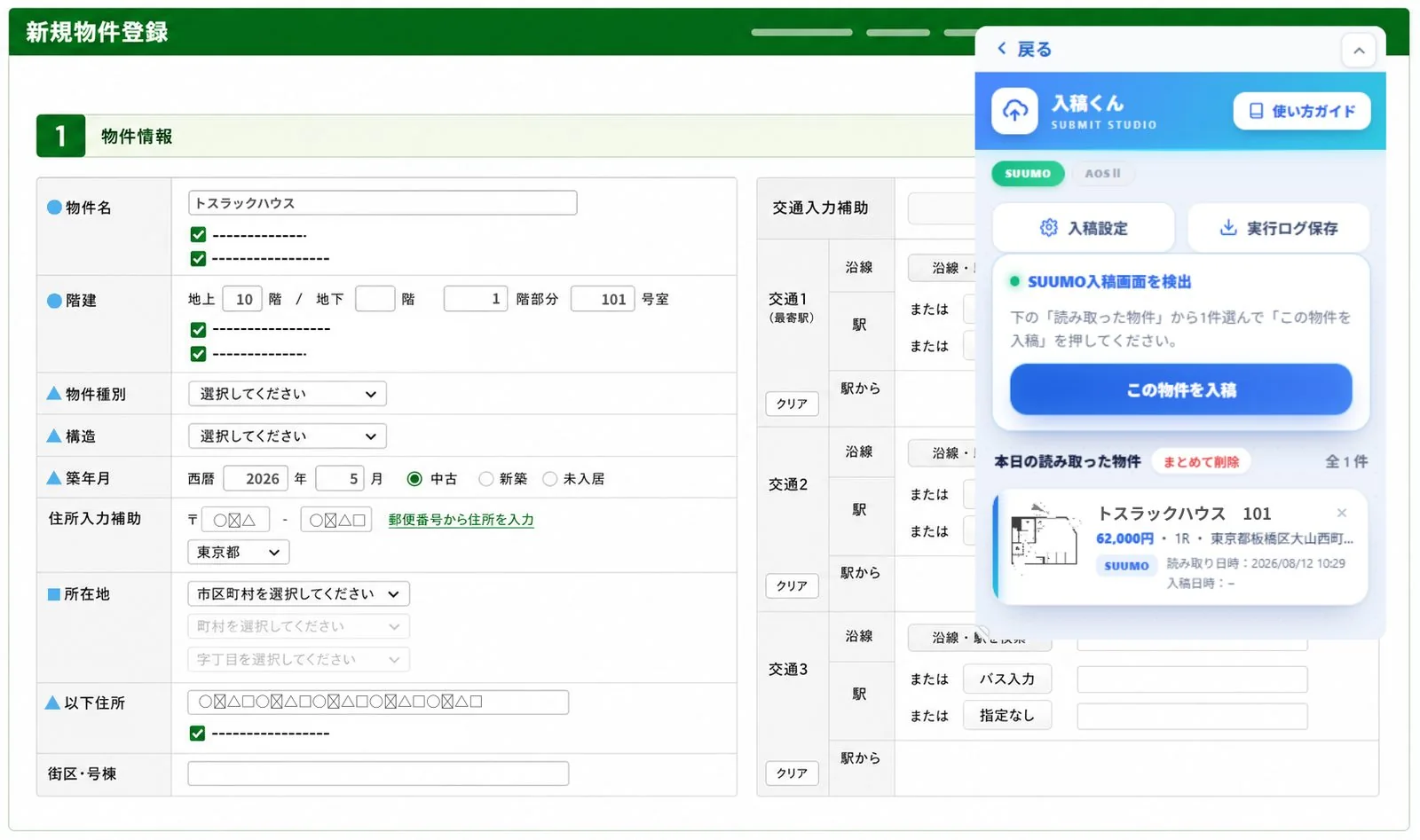Click the 築年月 year field showing 2026
Screen dimensions: 1420x840
255,478
